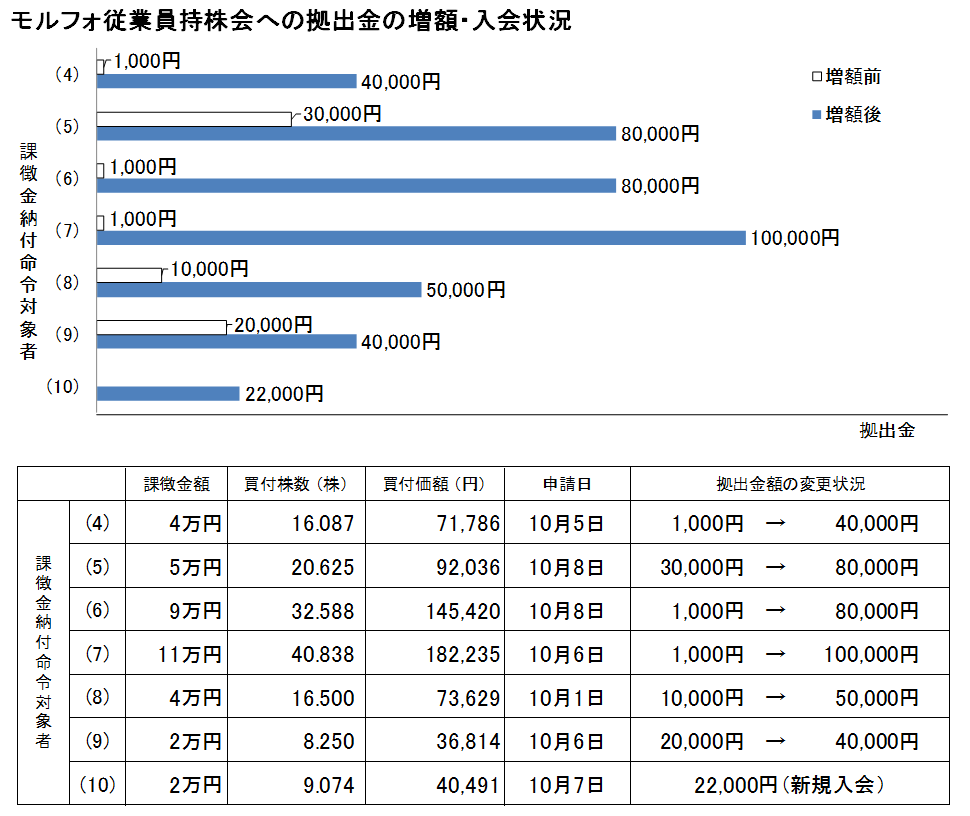Click the 10月5日 application date cell
Screen dimensions: 970x816
(567, 523)
